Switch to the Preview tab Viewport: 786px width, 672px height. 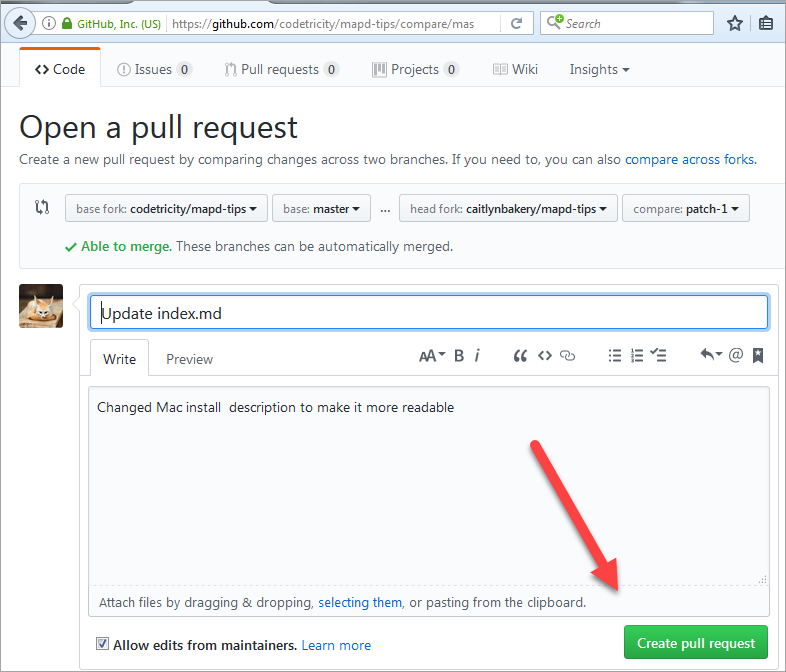click(x=189, y=359)
